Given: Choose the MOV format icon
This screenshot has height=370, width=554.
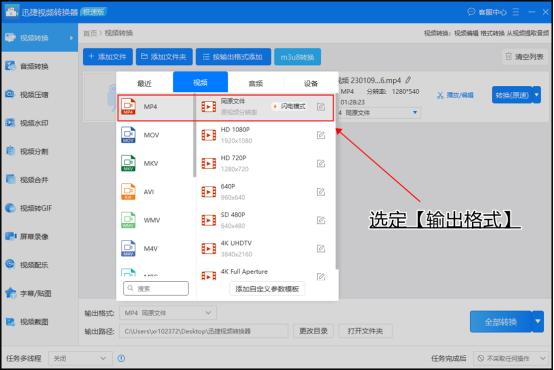Looking at the screenshot, I should point(128,135).
